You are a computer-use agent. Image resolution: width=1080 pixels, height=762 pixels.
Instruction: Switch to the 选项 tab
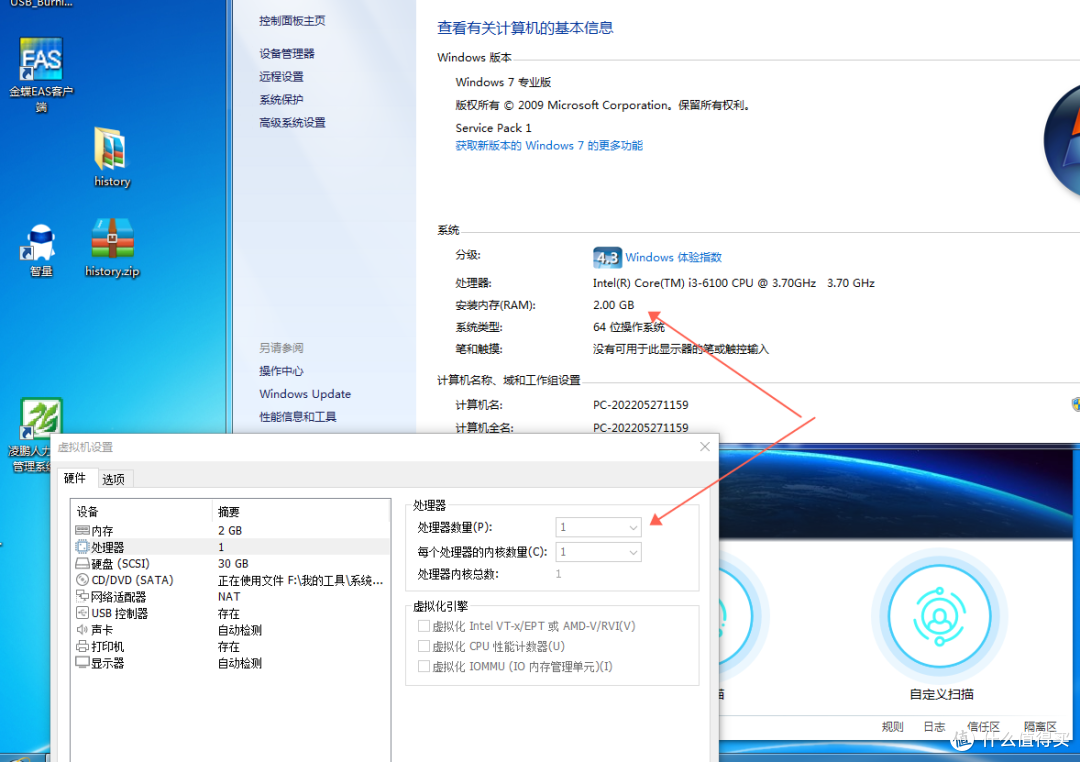114,479
